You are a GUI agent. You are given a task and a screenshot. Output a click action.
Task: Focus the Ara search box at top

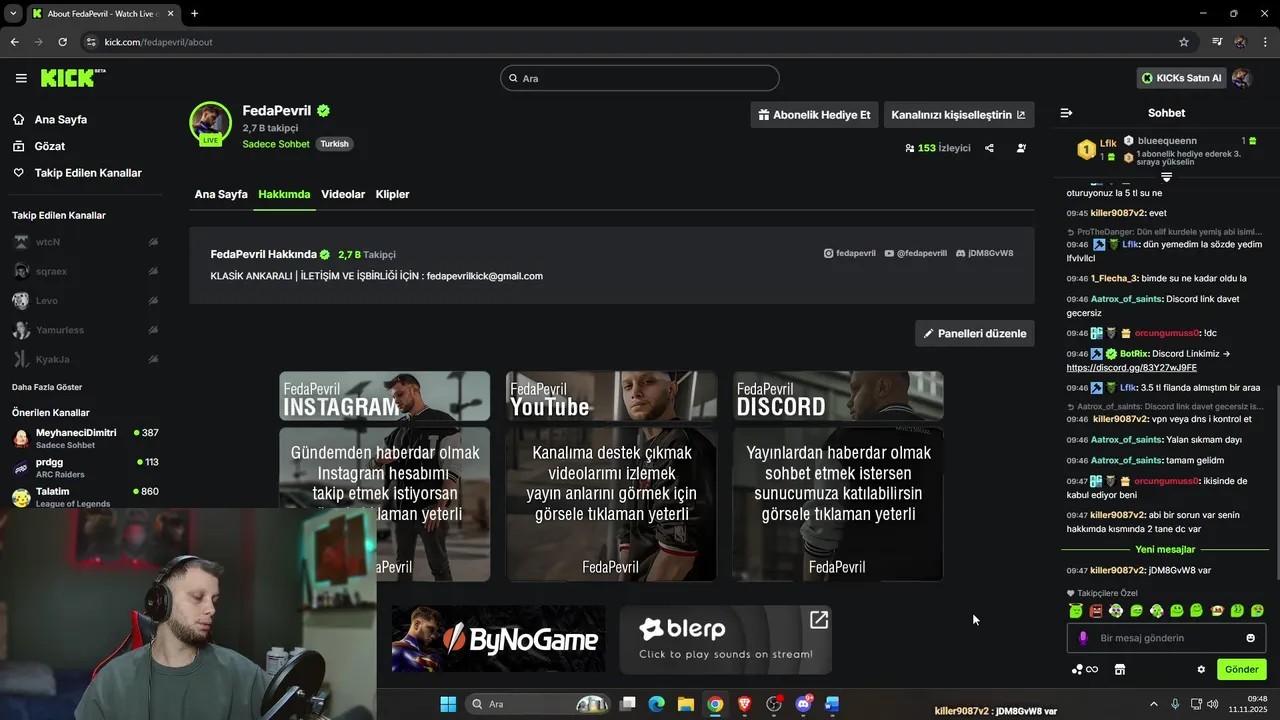640,78
